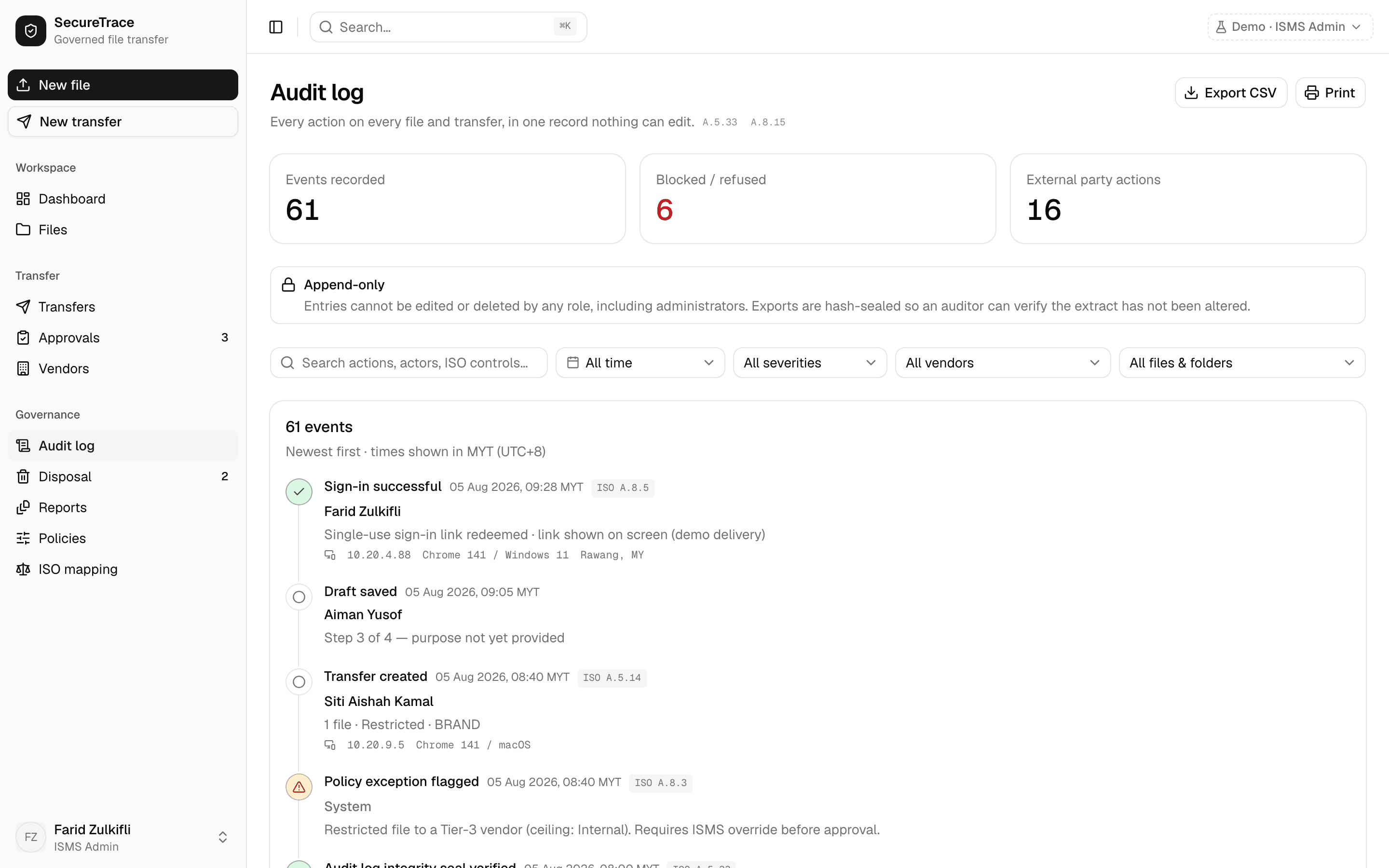Image resolution: width=1389 pixels, height=868 pixels.
Task: Click the New file button
Action: pos(123,85)
